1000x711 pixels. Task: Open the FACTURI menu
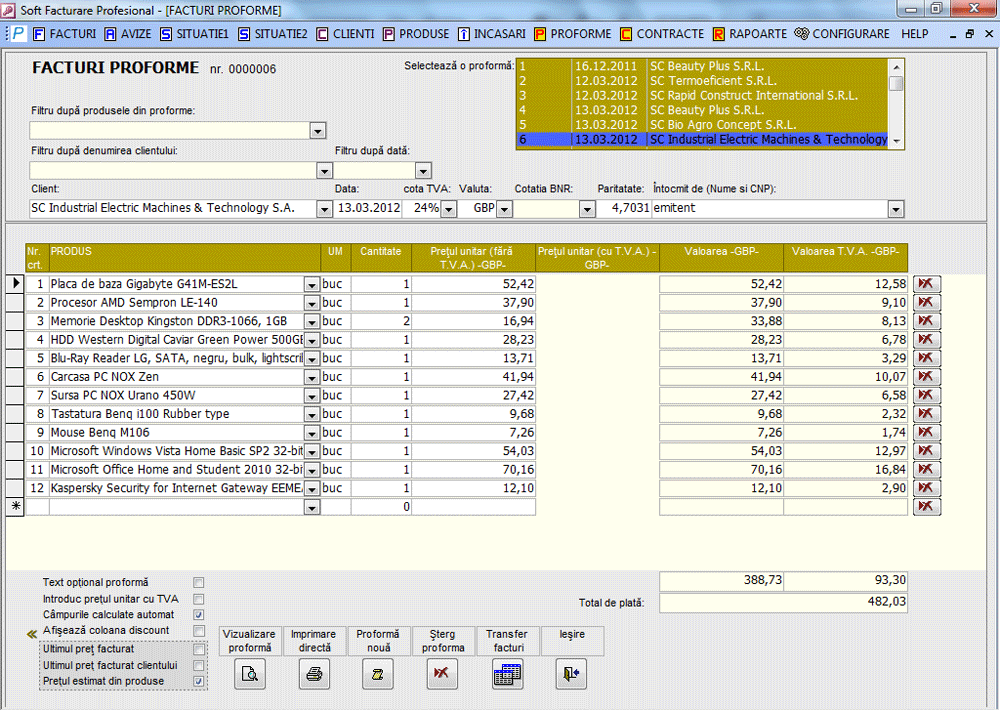click(x=65, y=34)
